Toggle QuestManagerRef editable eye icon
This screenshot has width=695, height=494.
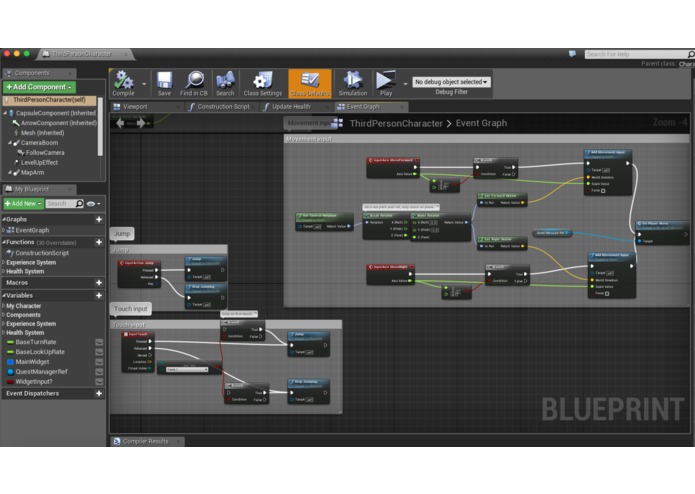coord(99,372)
